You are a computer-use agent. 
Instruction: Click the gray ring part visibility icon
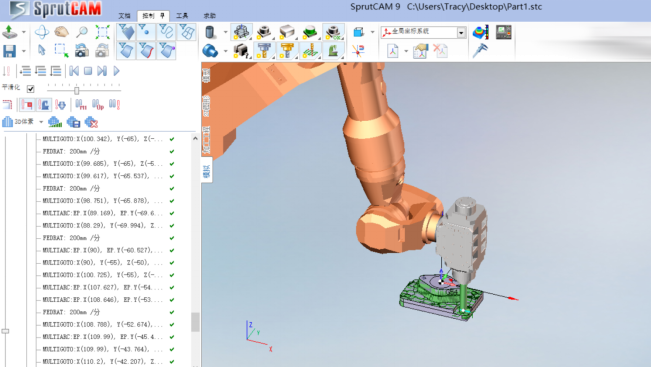(x=264, y=32)
